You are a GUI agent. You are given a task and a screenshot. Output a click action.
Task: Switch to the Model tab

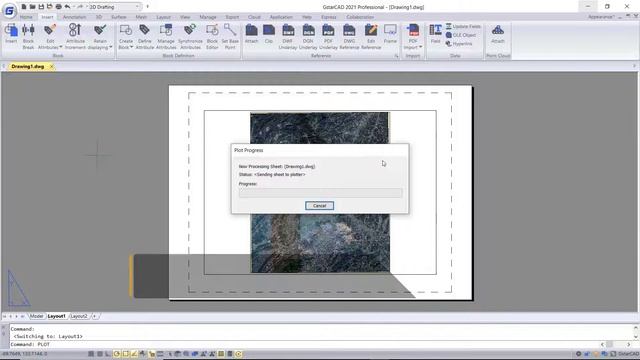(36, 316)
